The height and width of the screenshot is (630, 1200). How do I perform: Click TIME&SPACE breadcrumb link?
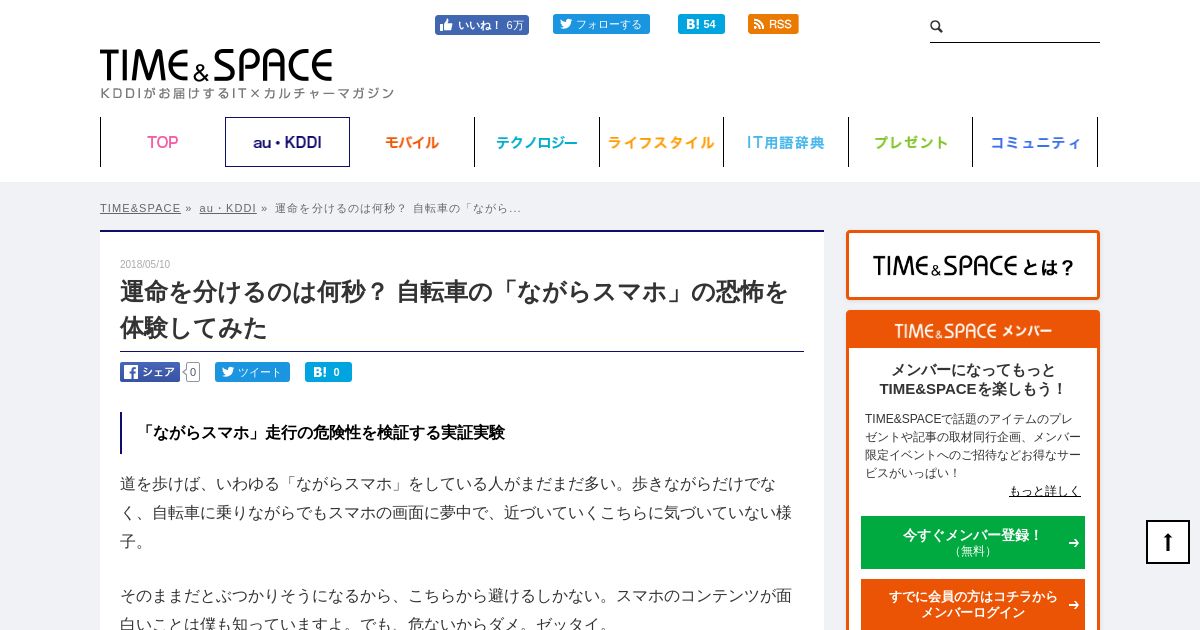coord(140,208)
